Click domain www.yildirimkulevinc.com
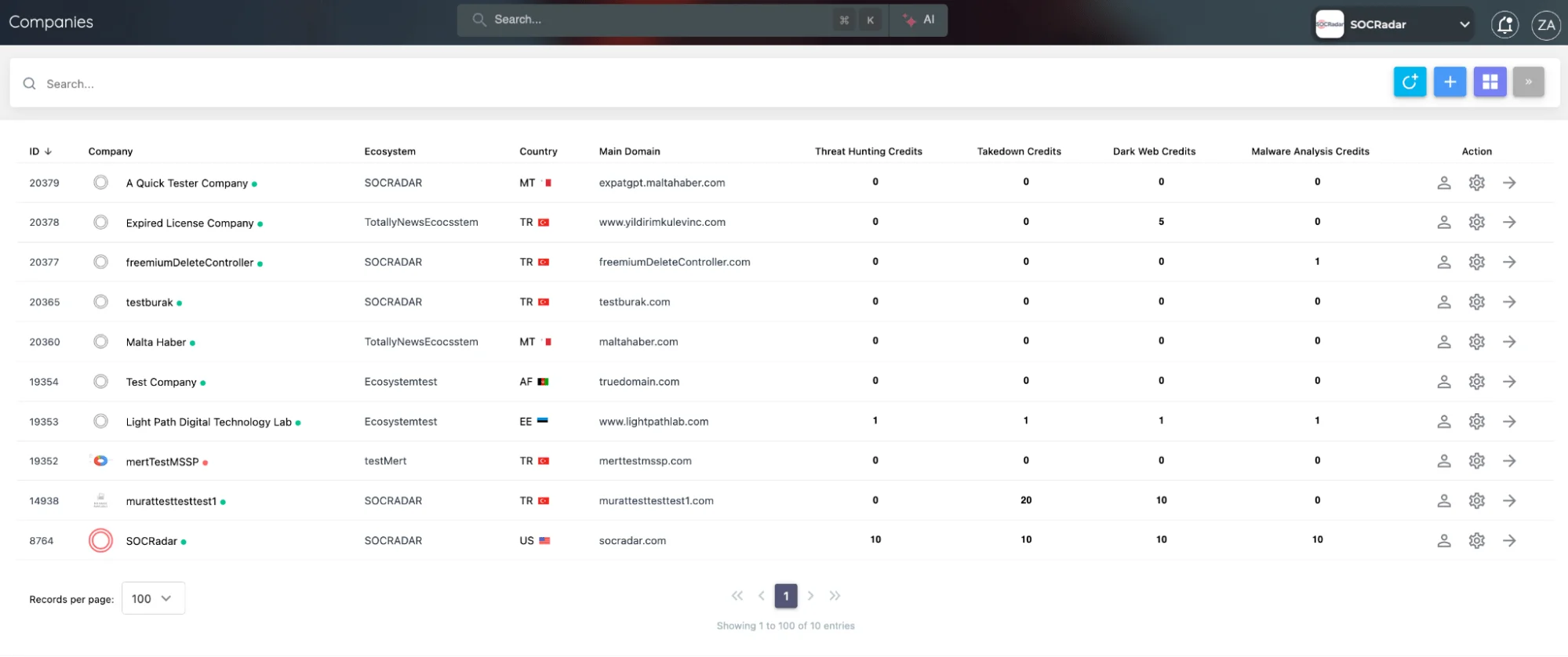 point(662,223)
